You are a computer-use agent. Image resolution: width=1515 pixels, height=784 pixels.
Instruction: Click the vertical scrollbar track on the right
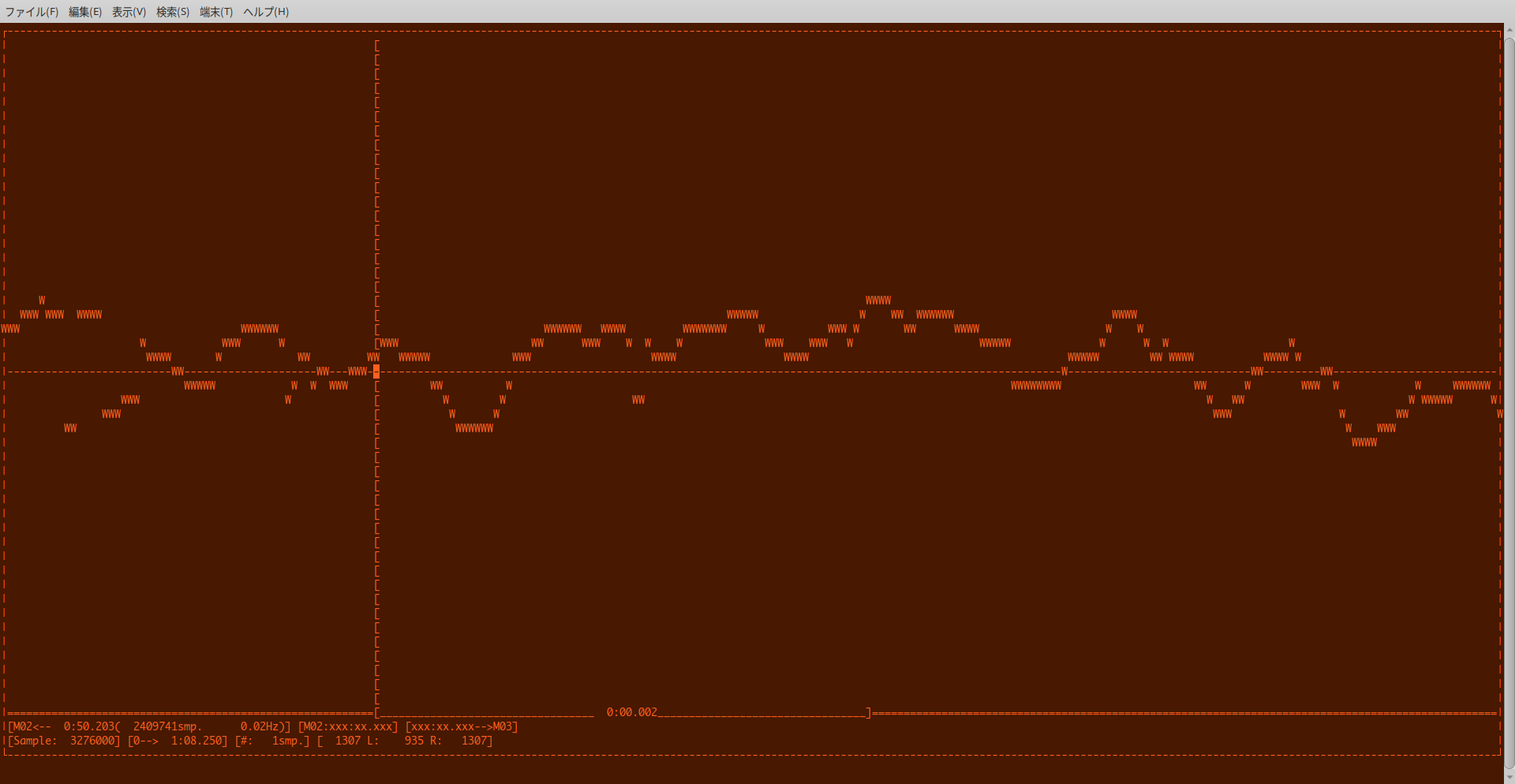(1509, 394)
